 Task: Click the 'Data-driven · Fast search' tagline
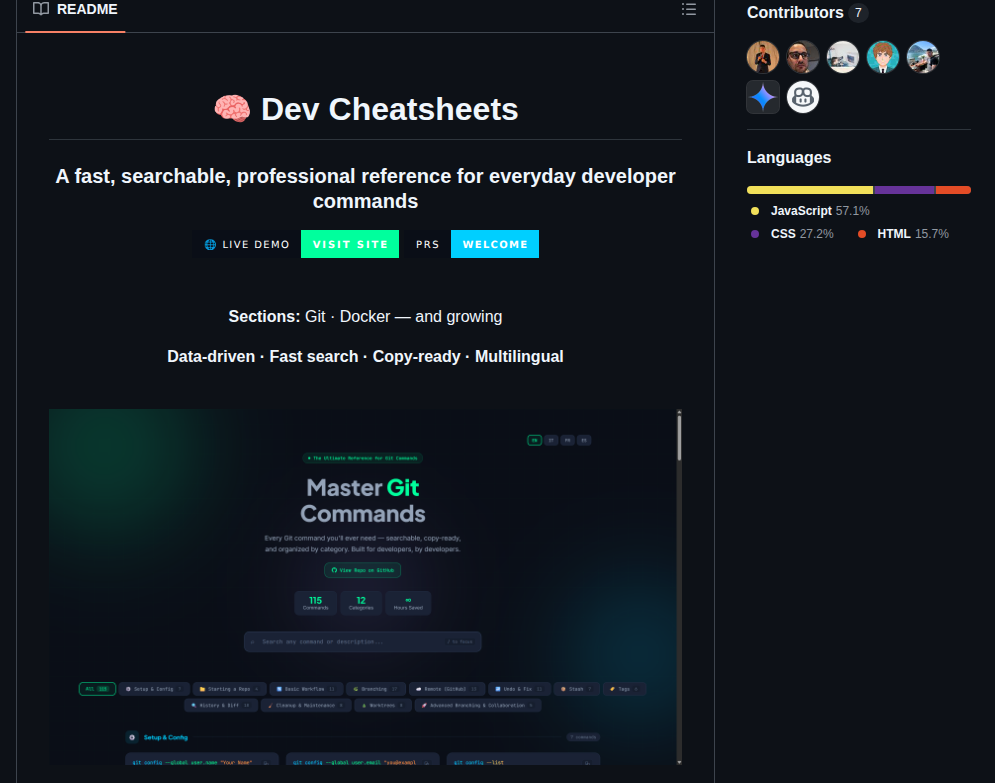pyautogui.click(x=366, y=357)
